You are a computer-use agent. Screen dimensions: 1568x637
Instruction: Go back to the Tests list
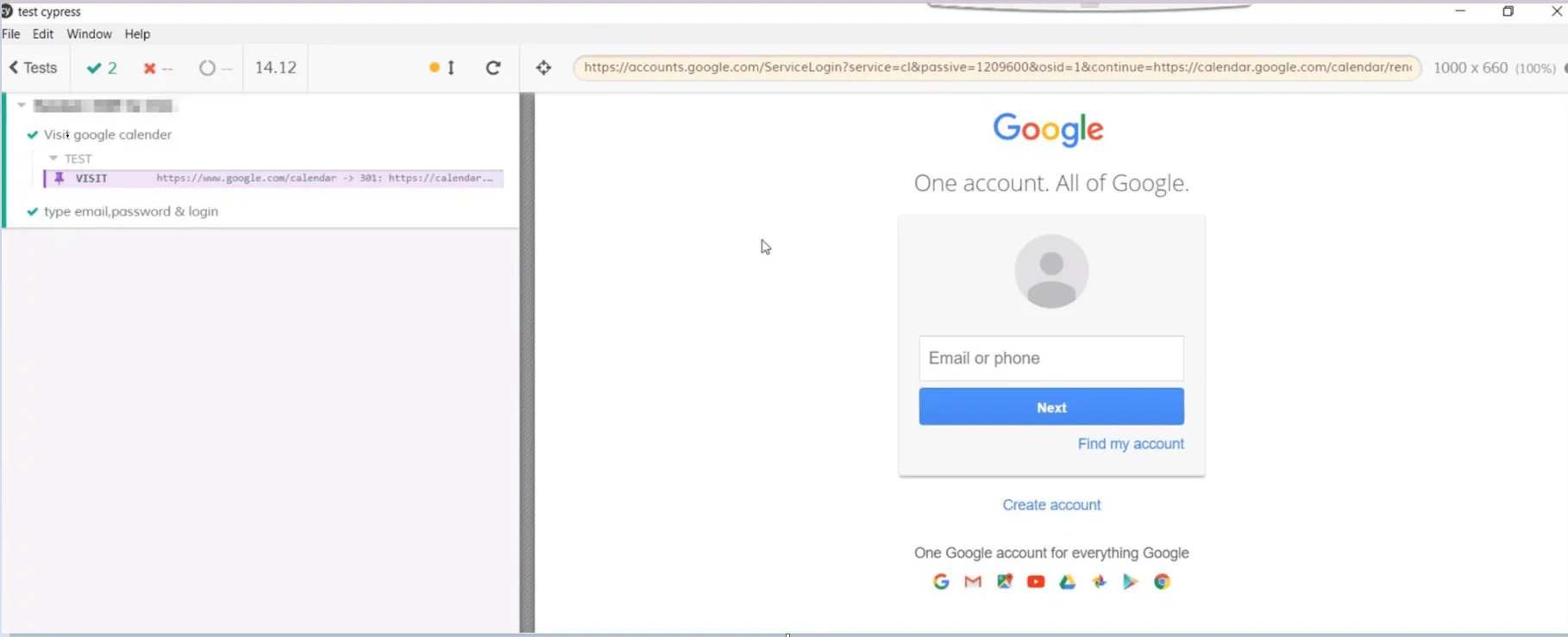click(x=33, y=67)
